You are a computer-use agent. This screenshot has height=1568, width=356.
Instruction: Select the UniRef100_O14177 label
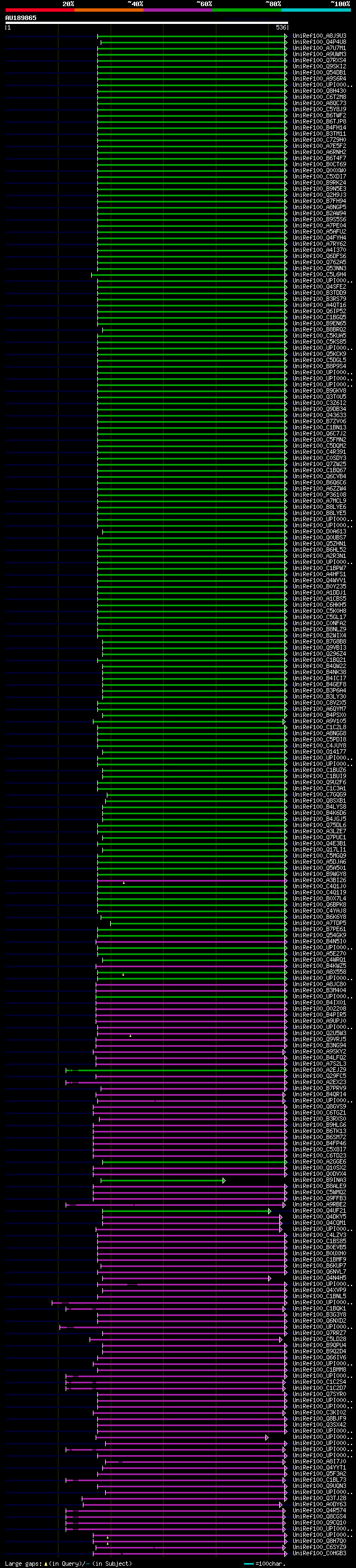click(319, 752)
